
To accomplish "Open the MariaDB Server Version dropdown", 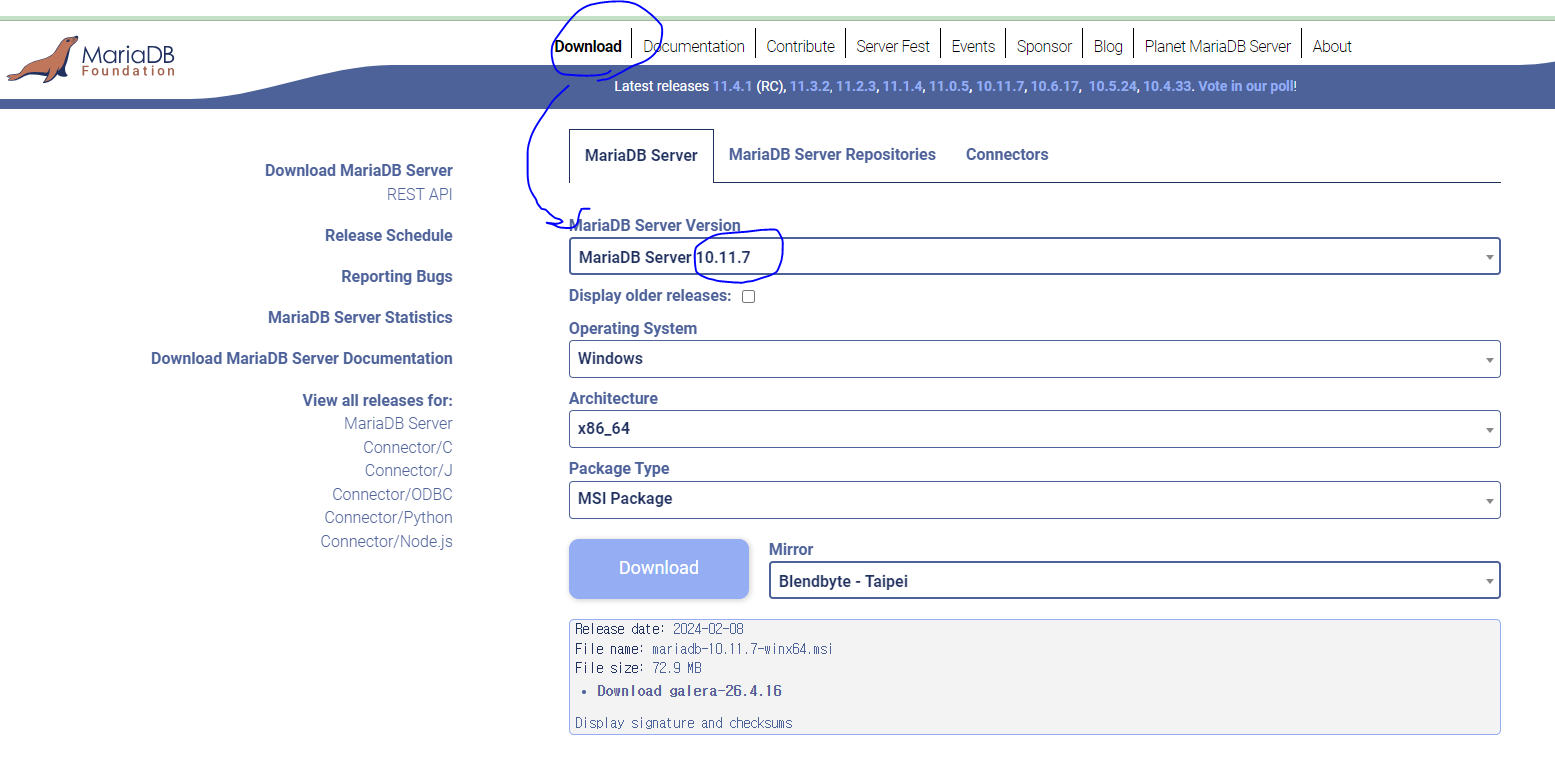I will tap(1034, 256).
